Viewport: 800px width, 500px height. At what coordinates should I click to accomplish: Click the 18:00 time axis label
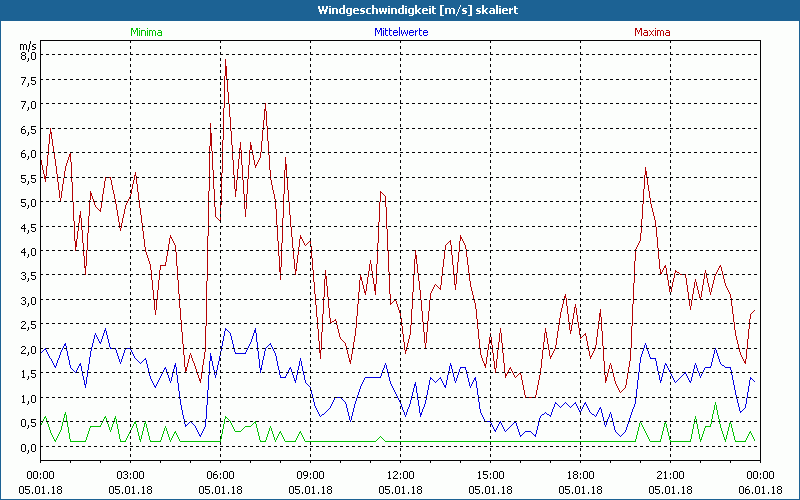pos(580,474)
